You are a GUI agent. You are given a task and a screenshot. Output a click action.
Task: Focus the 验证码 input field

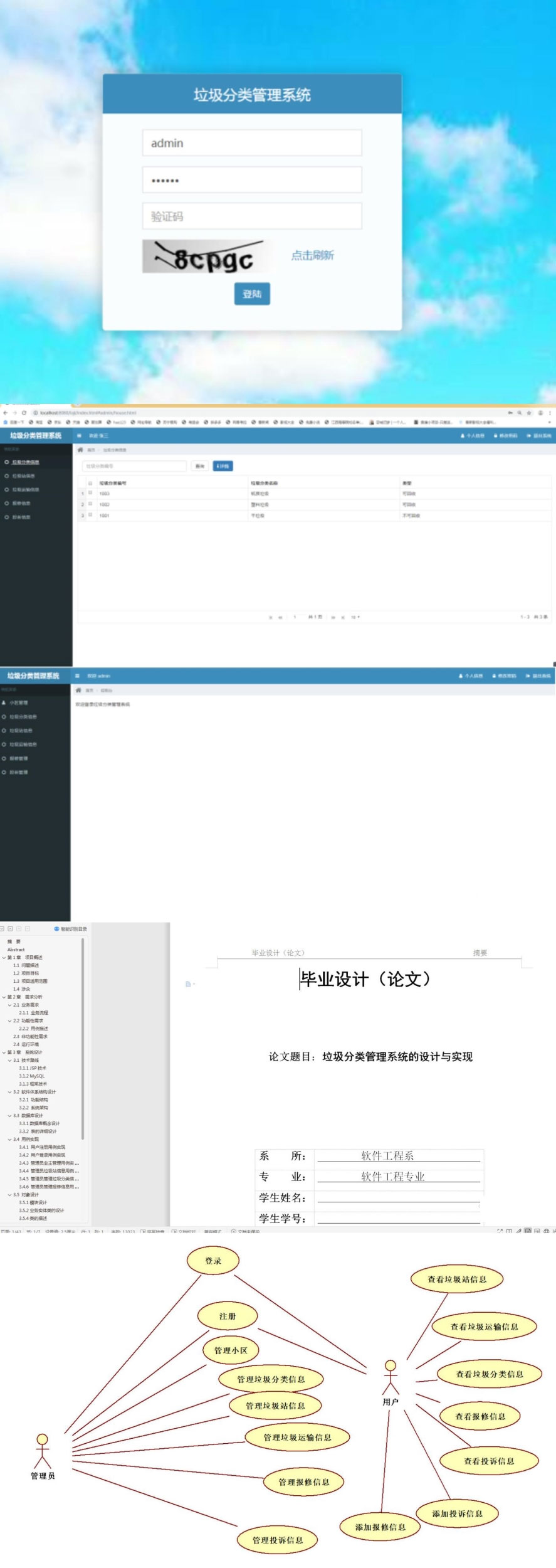[x=251, y=216]
